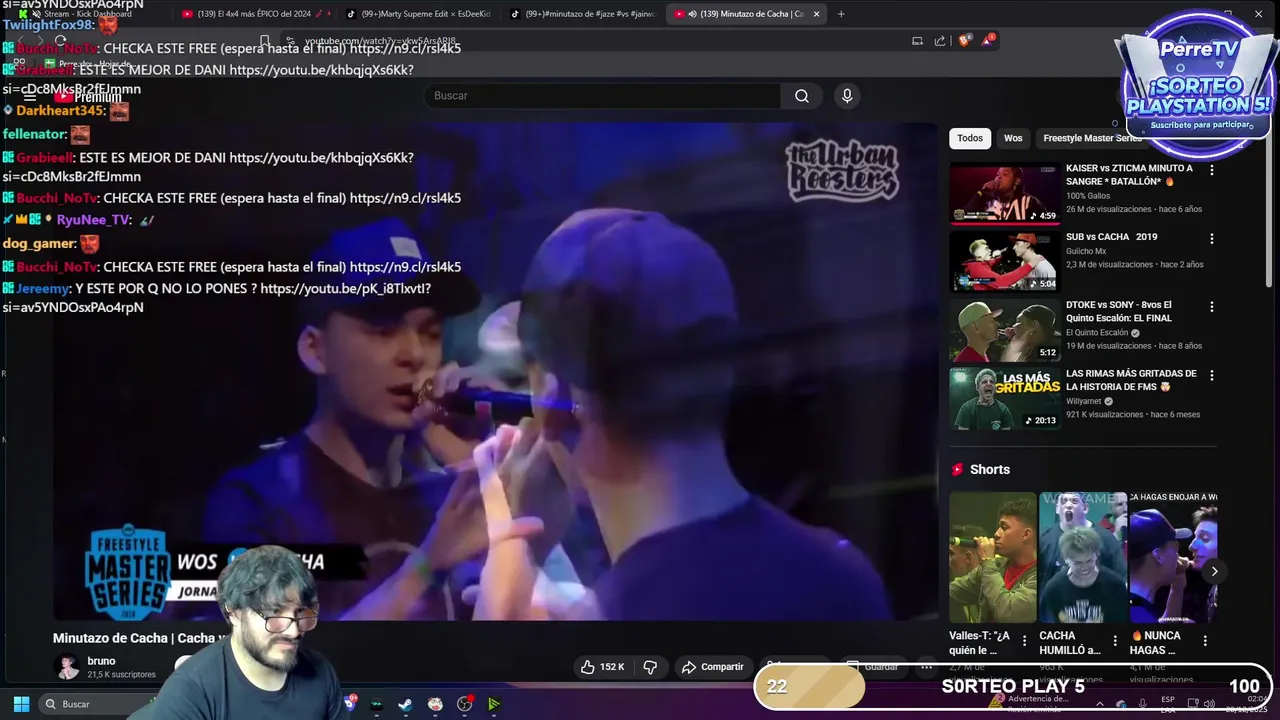The height and width of the screenshot is (720, 1280).
Task: Open a new browser tab
Action: (841, 14)
